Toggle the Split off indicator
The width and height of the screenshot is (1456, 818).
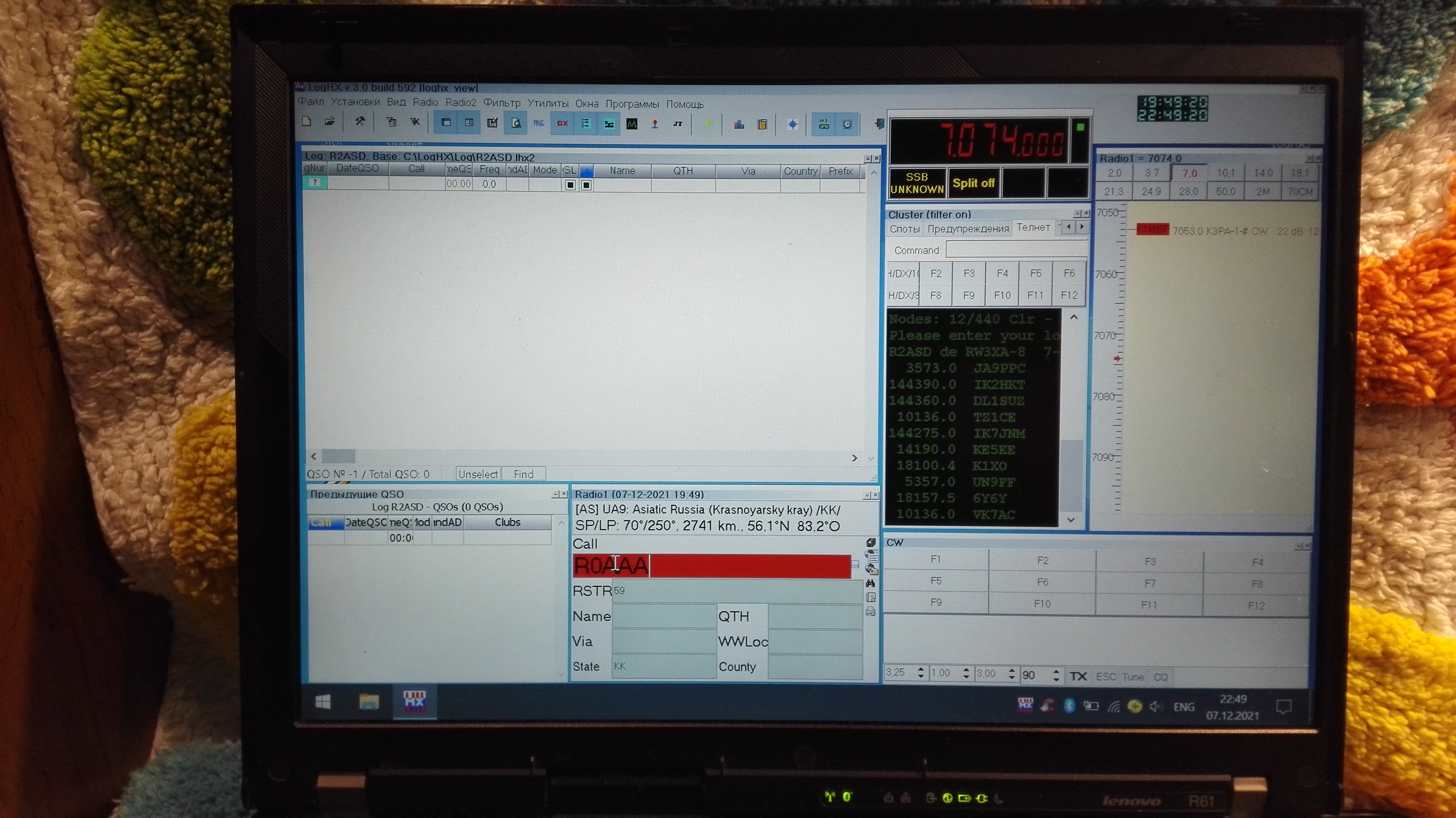pyautogui.click(x=973, y=183)
